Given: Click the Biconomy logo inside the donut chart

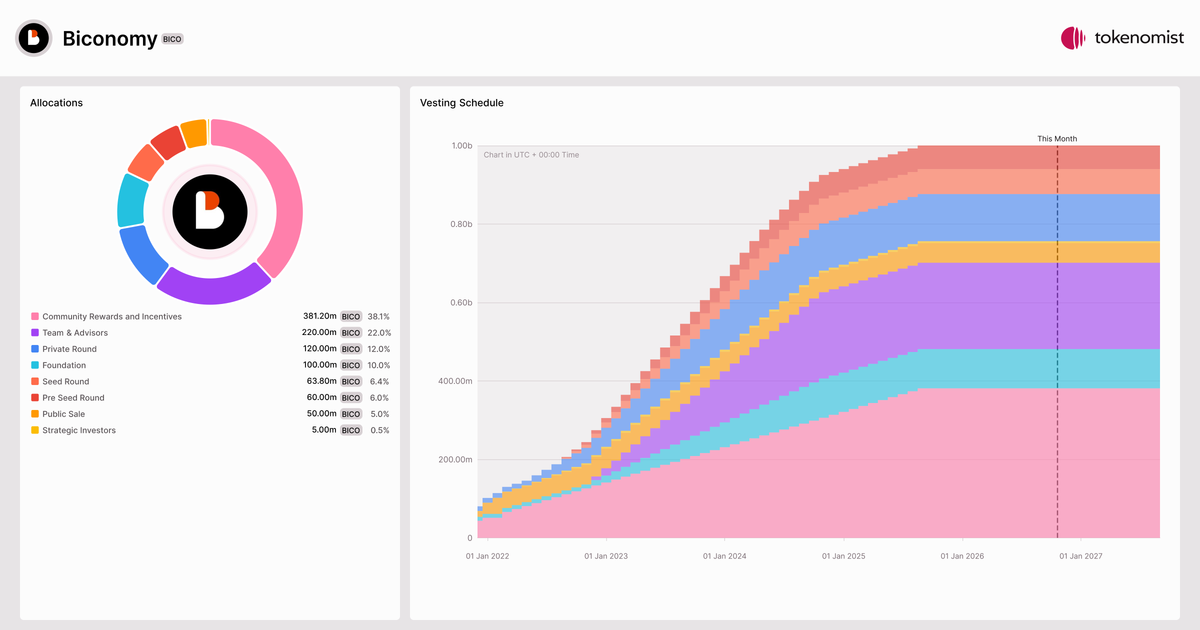Looking at the screenshot, I should tap(210, 210).
